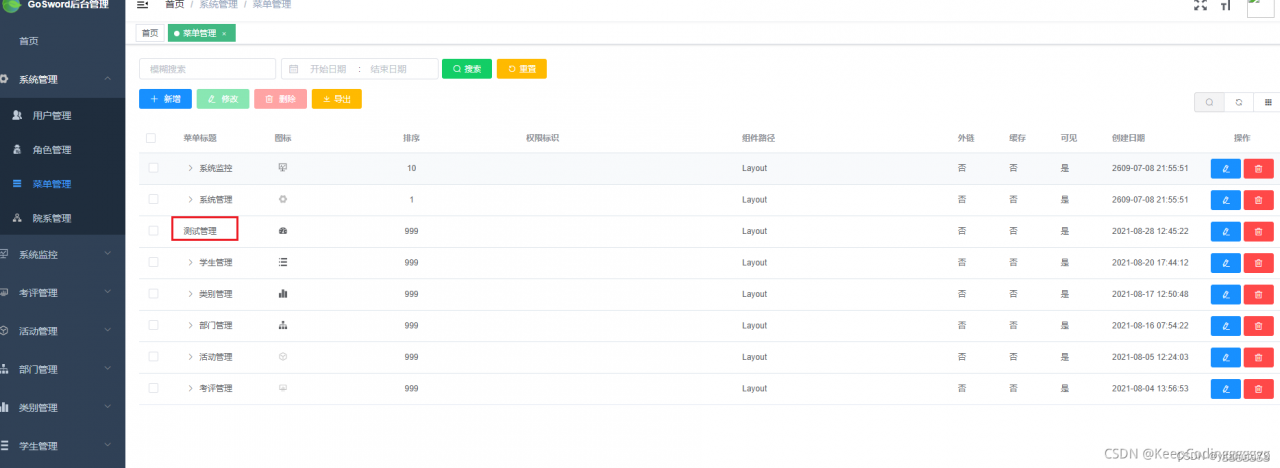Image resolution: width=1280 pixels, height=468 pixels.
Task: Expand the 学生管理 table row arrow
Action: pos(190,262)
